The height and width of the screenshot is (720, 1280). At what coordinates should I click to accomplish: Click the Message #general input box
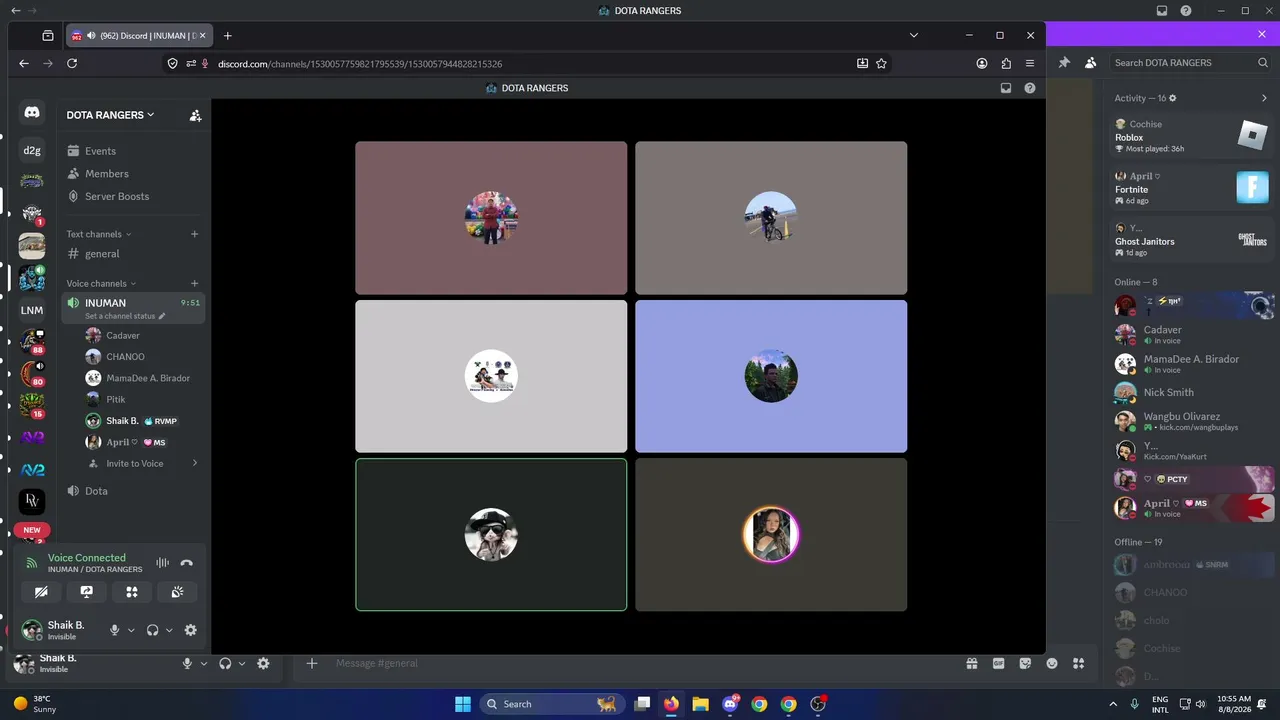pos(640,663)
